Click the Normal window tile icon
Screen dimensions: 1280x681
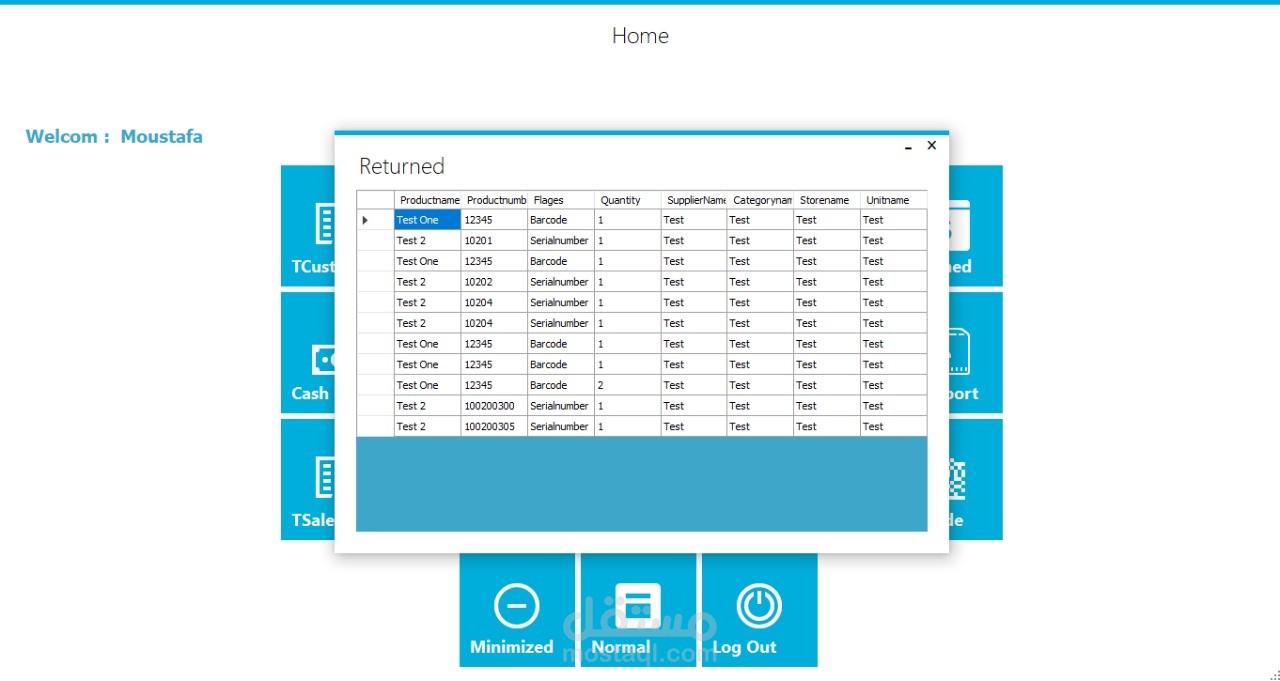point(638,607)
